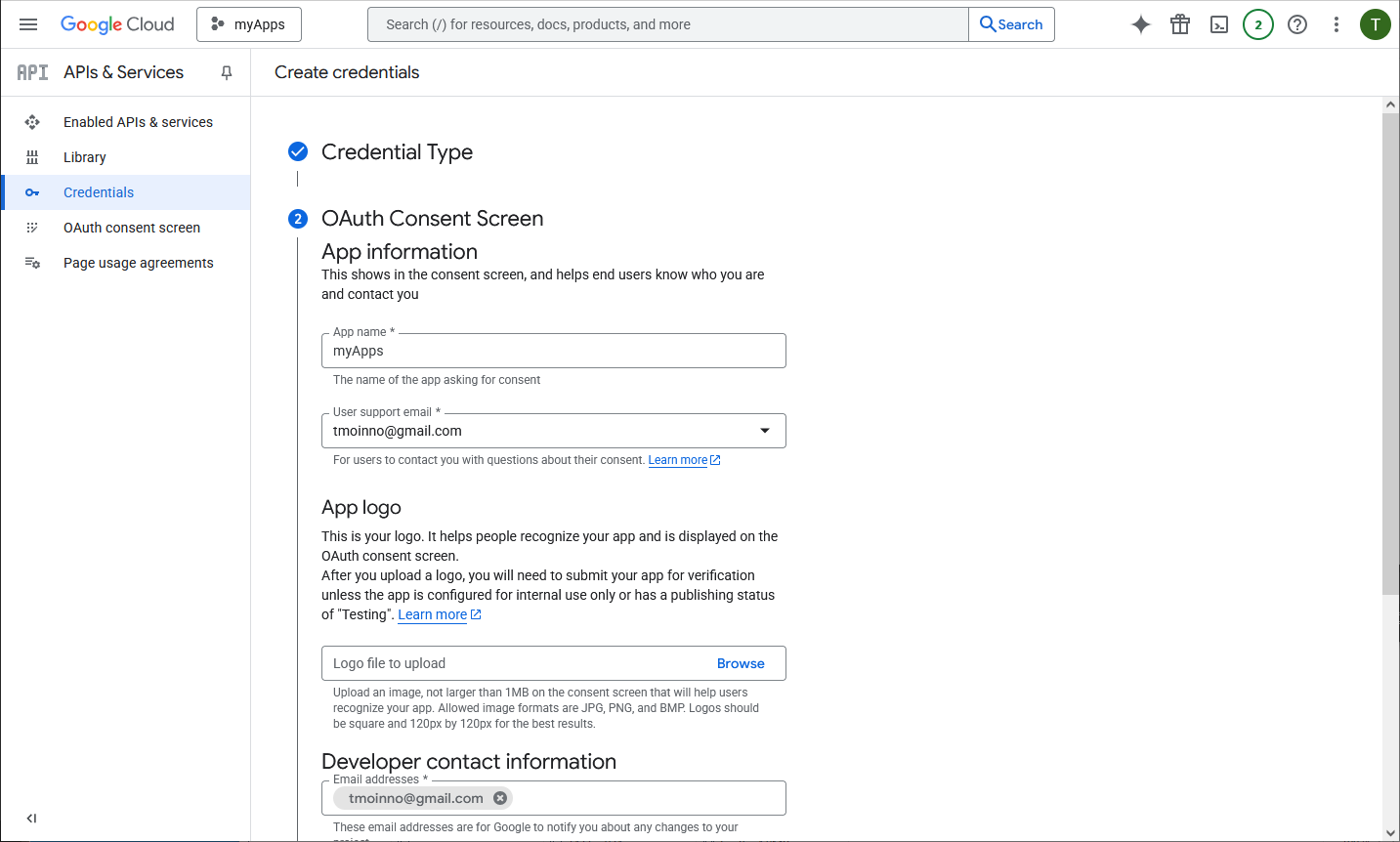This screenshot has height=842, width=1400.
Task: Open the three-dot settings menu
Action: click(1336, 24)
